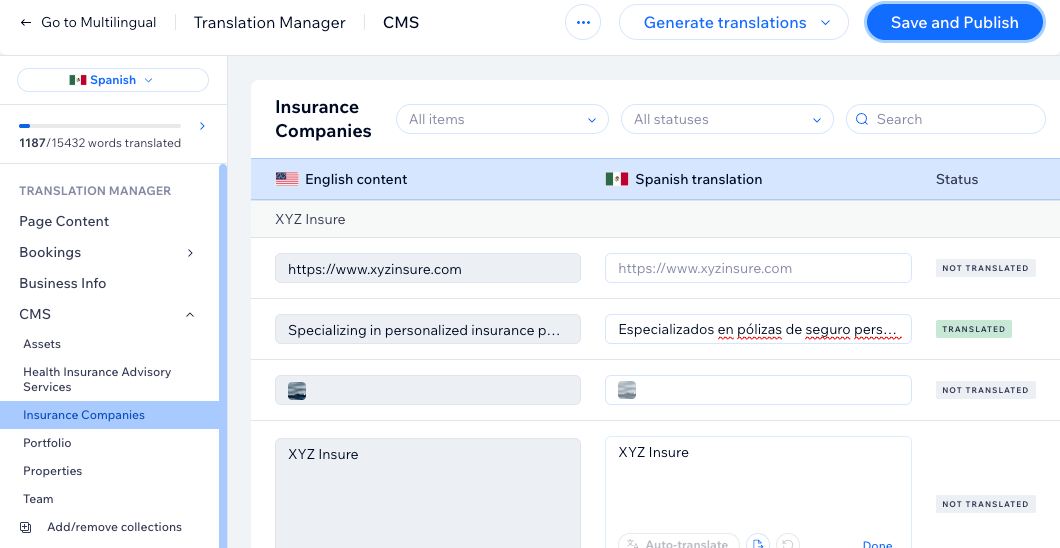Screen dimensions: 1060x548
Task: Open Bookings in the sidebar
Action: tap(50, 252)
